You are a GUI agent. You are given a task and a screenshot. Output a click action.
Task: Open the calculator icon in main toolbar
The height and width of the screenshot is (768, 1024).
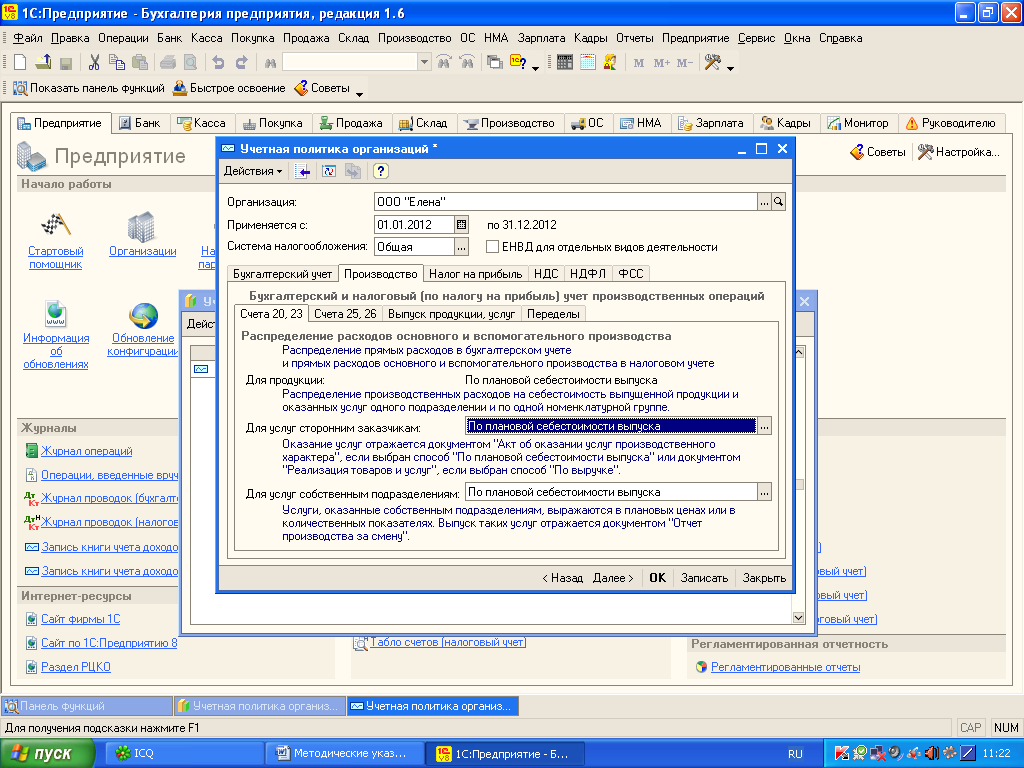pos(565,63)
